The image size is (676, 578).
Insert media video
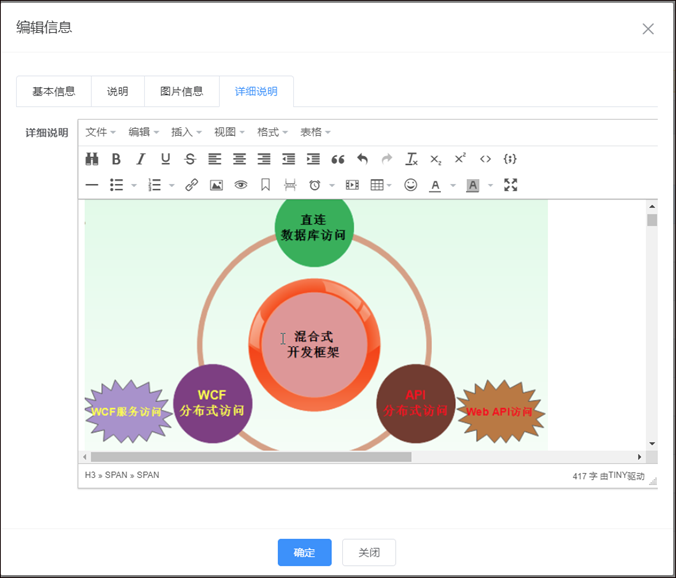coord(352,185)
